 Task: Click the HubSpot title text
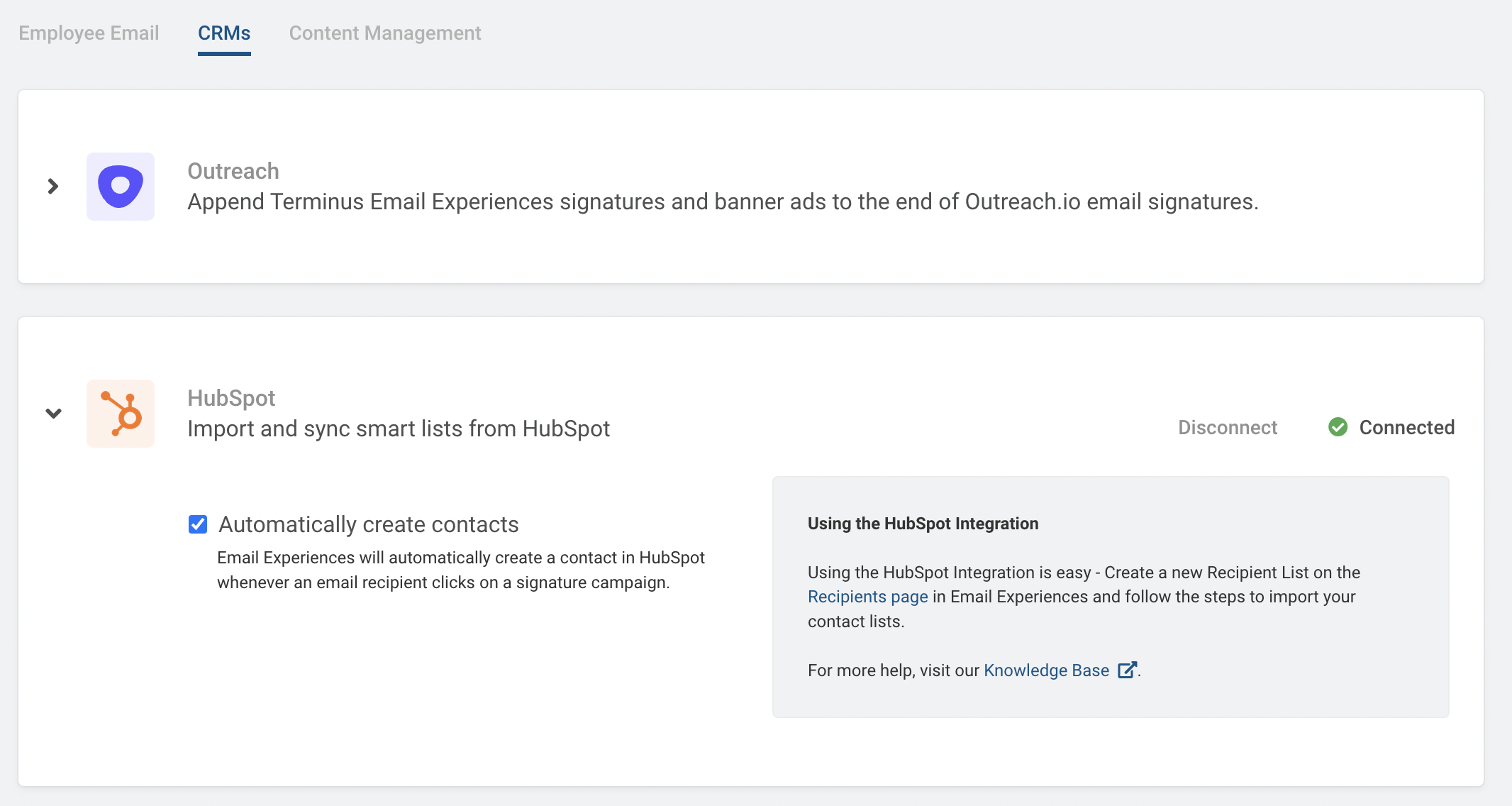[231, 398]
